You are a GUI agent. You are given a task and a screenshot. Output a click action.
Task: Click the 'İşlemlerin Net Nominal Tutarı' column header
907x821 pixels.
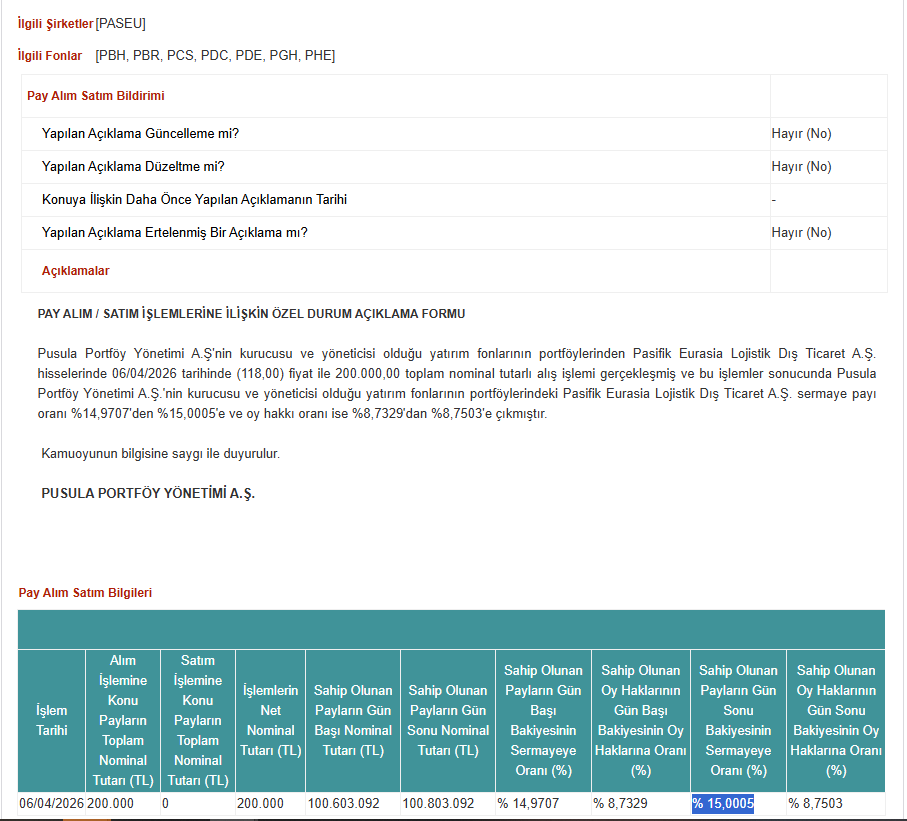(271, 720)
